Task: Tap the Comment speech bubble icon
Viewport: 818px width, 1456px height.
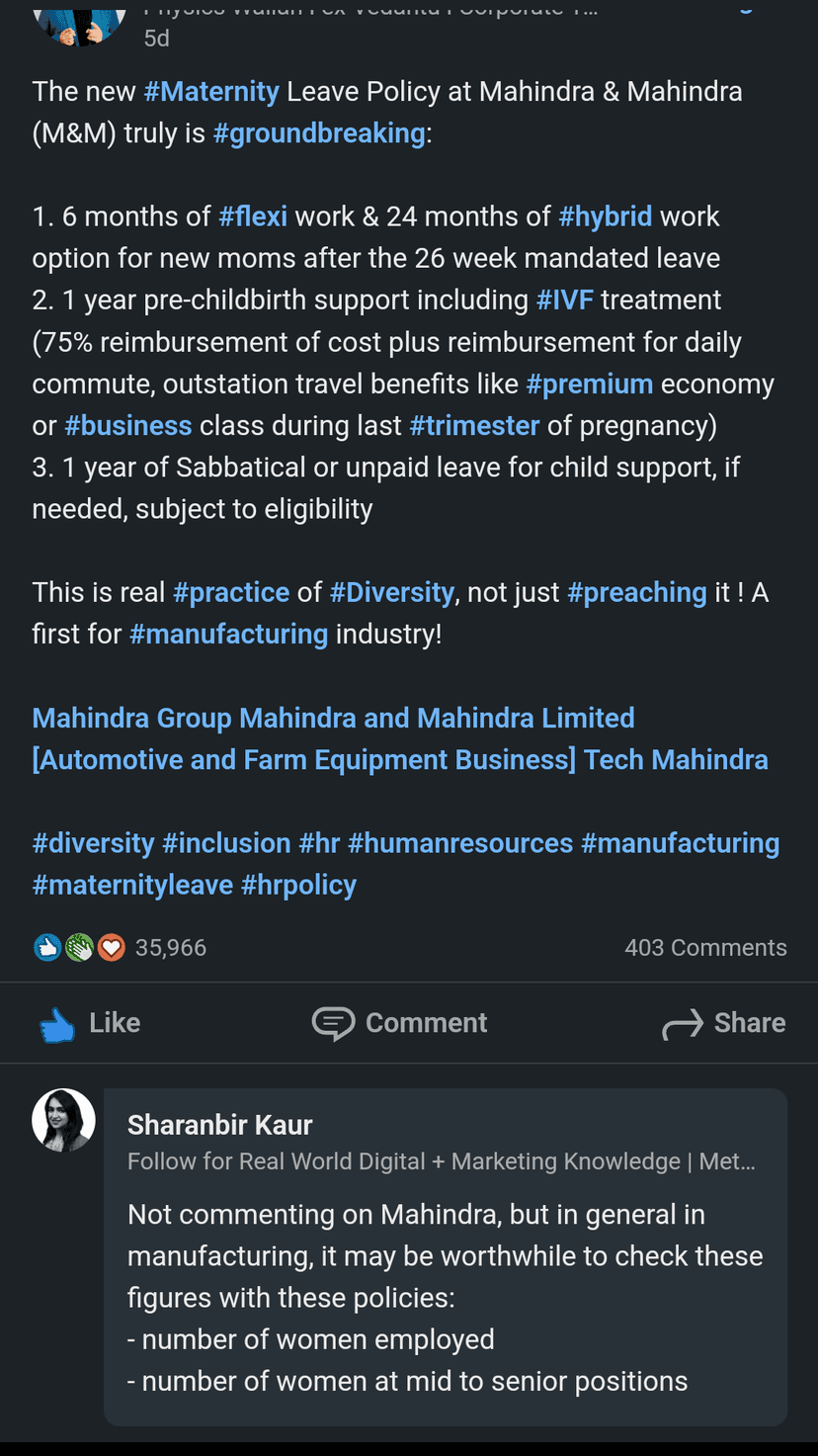Action: (333, 1023)
